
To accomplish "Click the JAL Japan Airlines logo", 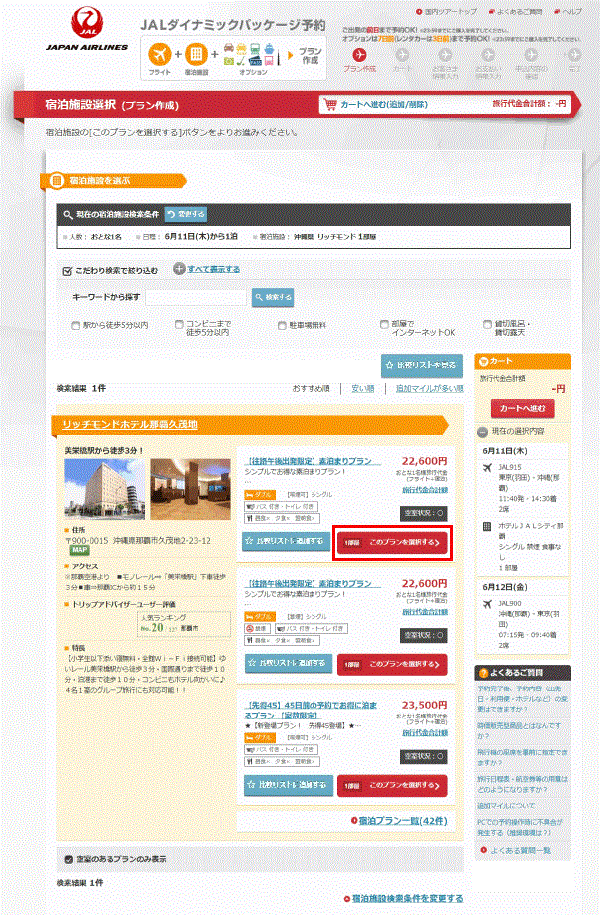I will click(86, 31).
